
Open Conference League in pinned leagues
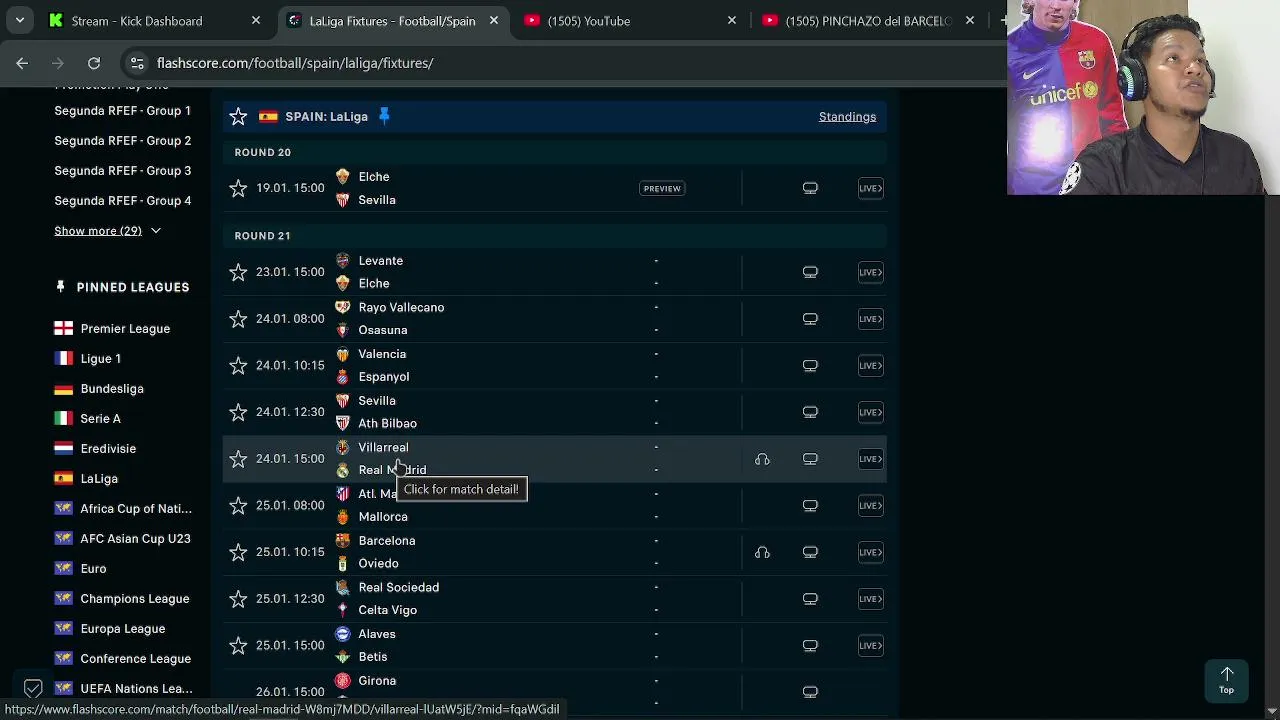pos(136,659)
